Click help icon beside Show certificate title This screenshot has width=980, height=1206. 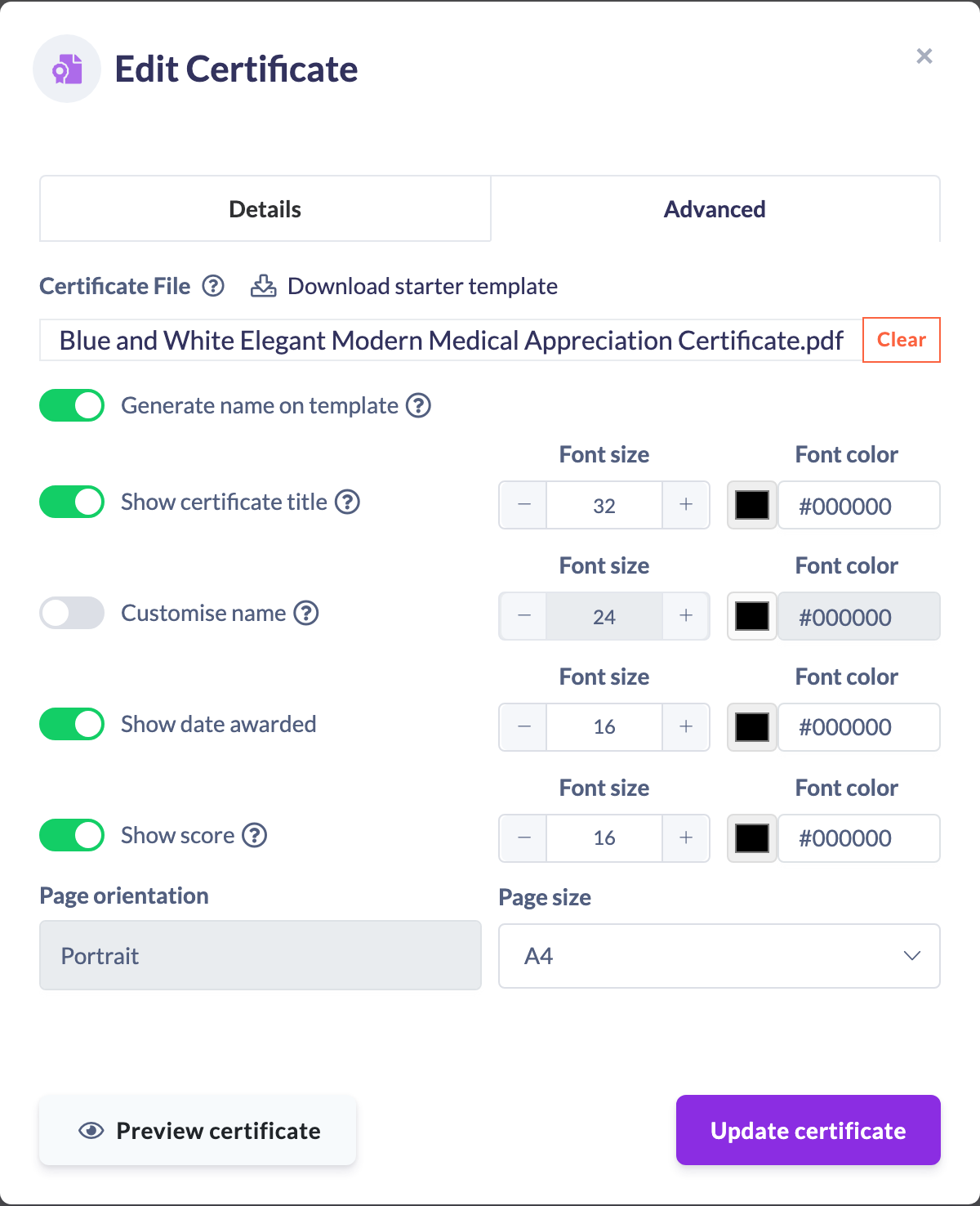pyautogui.click(x=348, y=502)
